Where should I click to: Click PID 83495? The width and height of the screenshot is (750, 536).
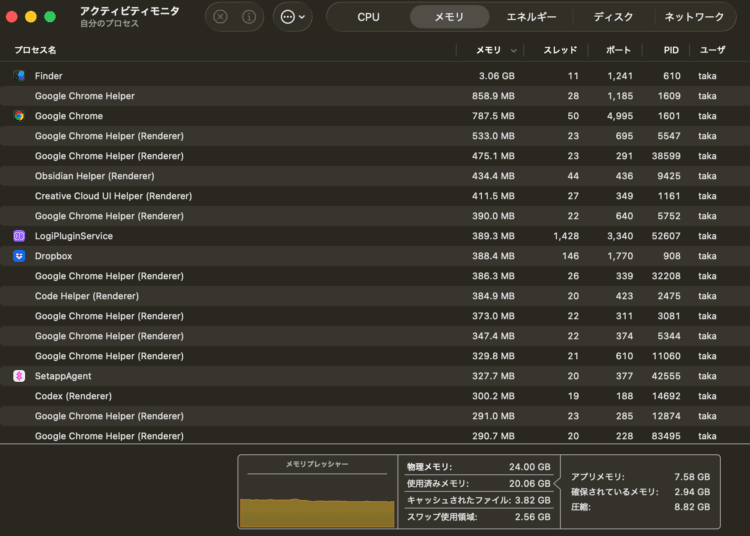[x=666, y=436]
